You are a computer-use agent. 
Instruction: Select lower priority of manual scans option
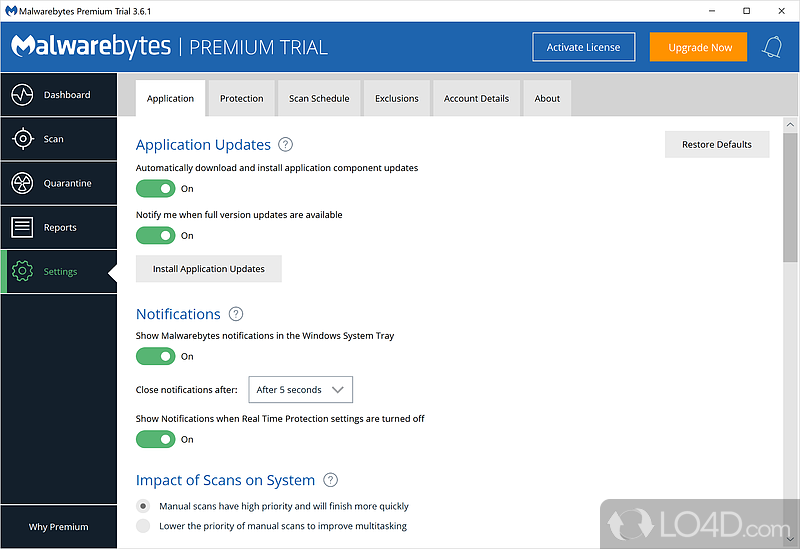143,526
